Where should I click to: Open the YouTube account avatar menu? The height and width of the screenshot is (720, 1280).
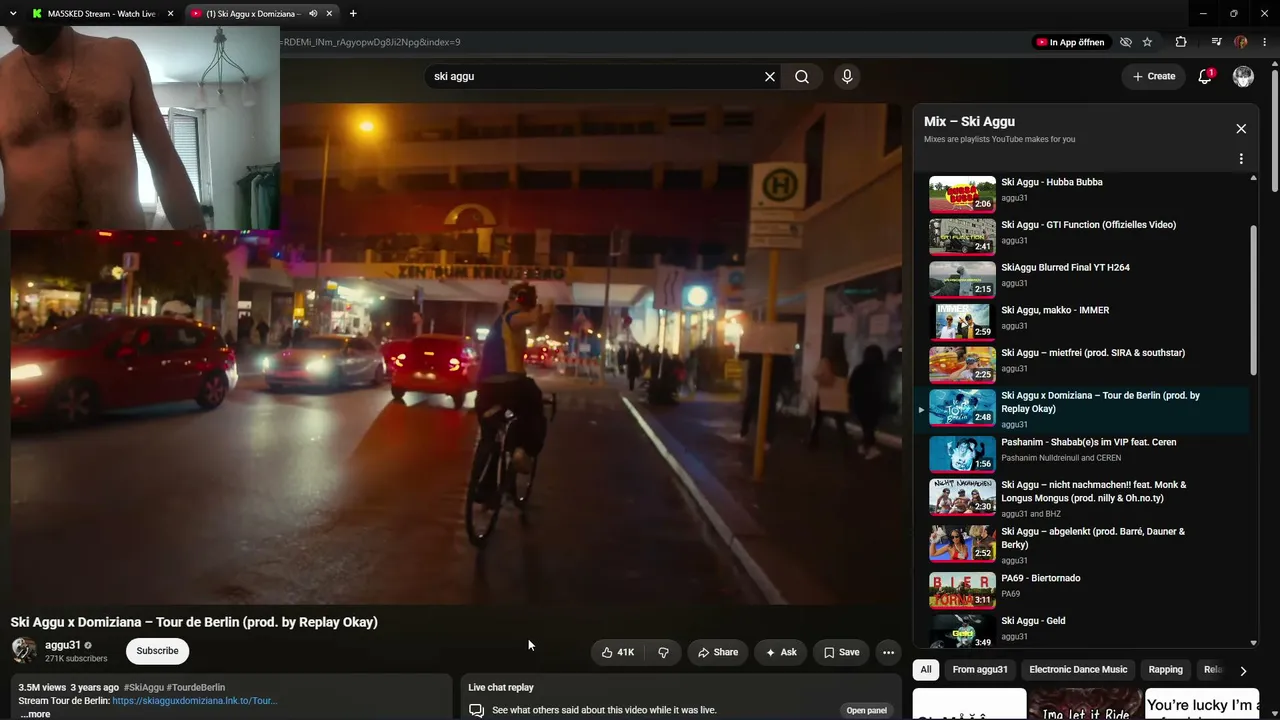click(1243, 76)
